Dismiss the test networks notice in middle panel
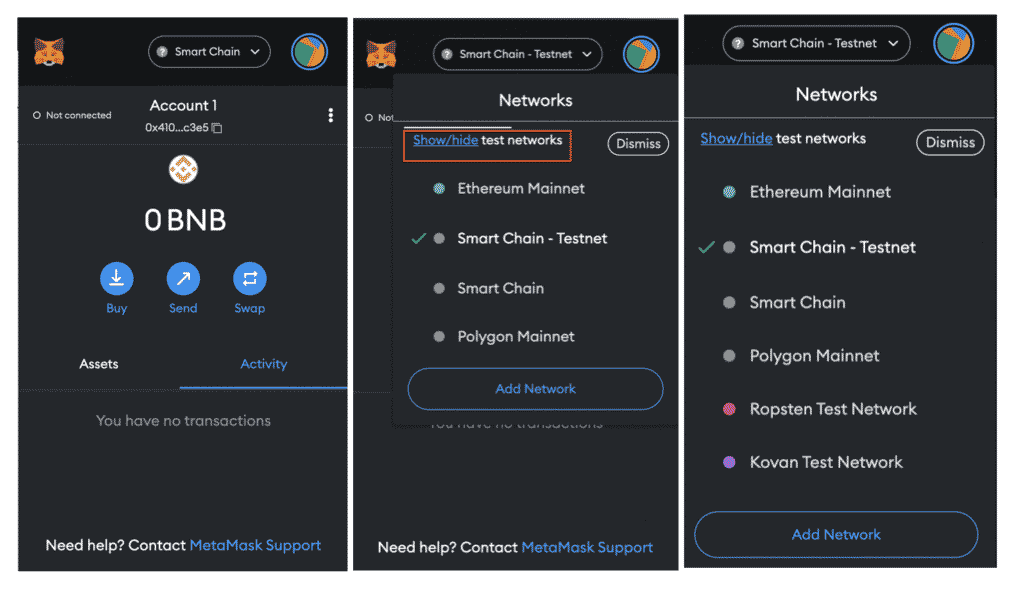Viewport: 1024px width, 590px height. (x=638, y=144)
